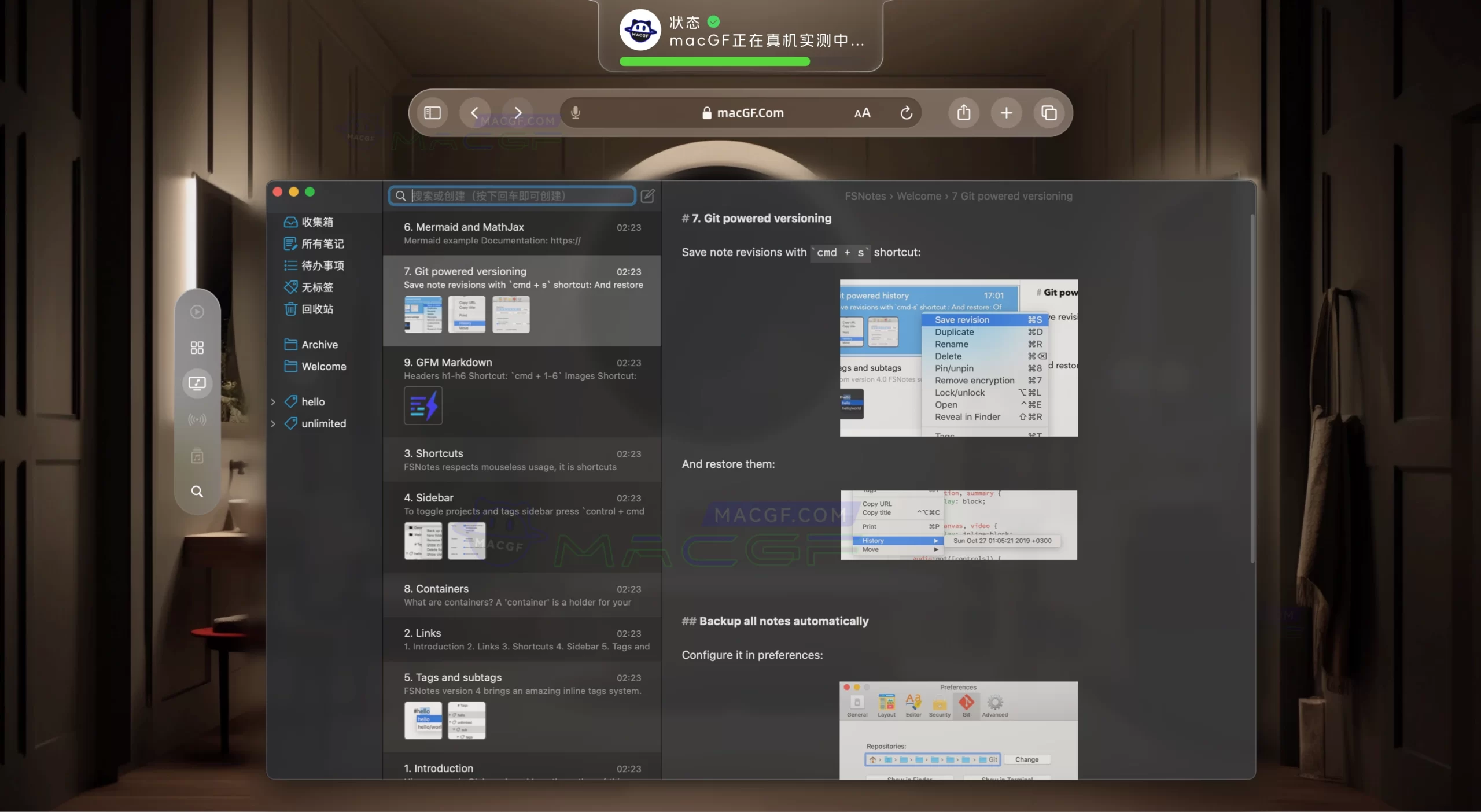
Task: Click the microphone icon in the address bar
Action: [575, 112]
